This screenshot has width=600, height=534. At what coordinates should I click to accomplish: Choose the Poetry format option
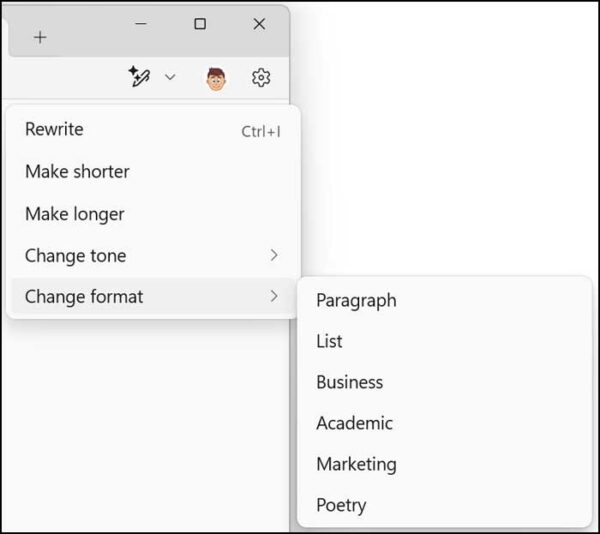tap(341, 505)
